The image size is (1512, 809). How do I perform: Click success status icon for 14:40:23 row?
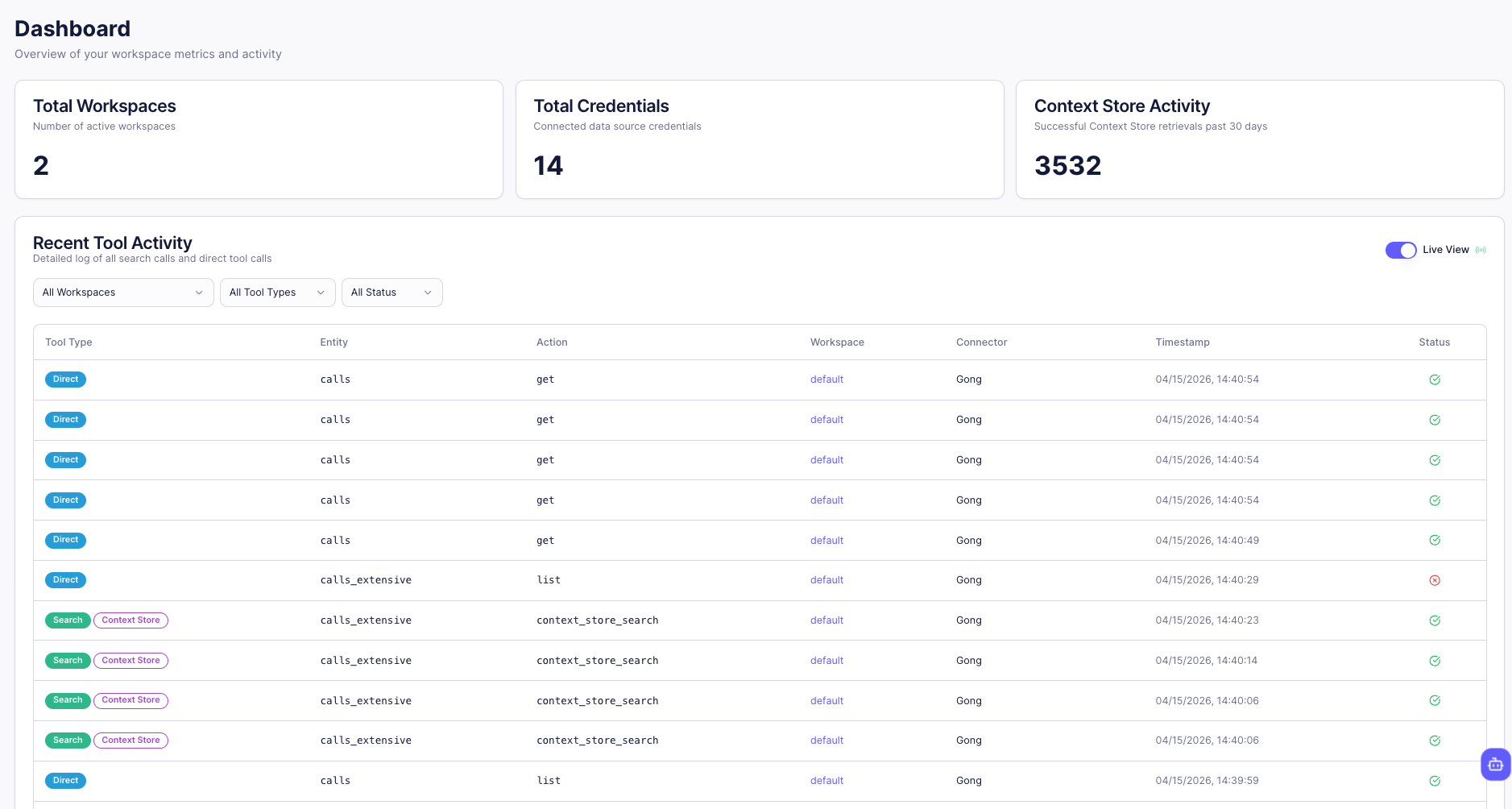point(1434,620)
